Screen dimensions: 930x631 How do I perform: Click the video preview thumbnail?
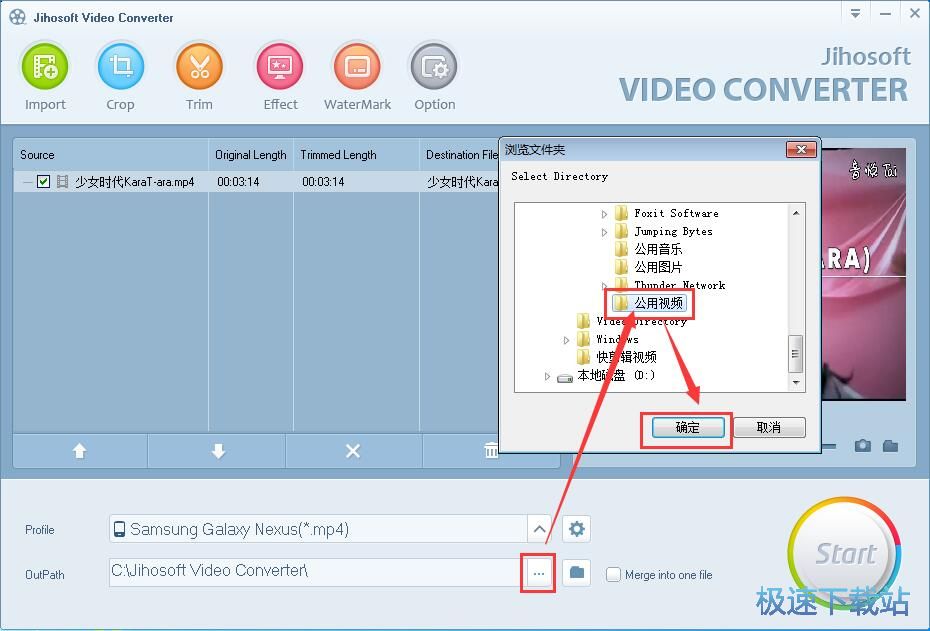tap(864, 275)
